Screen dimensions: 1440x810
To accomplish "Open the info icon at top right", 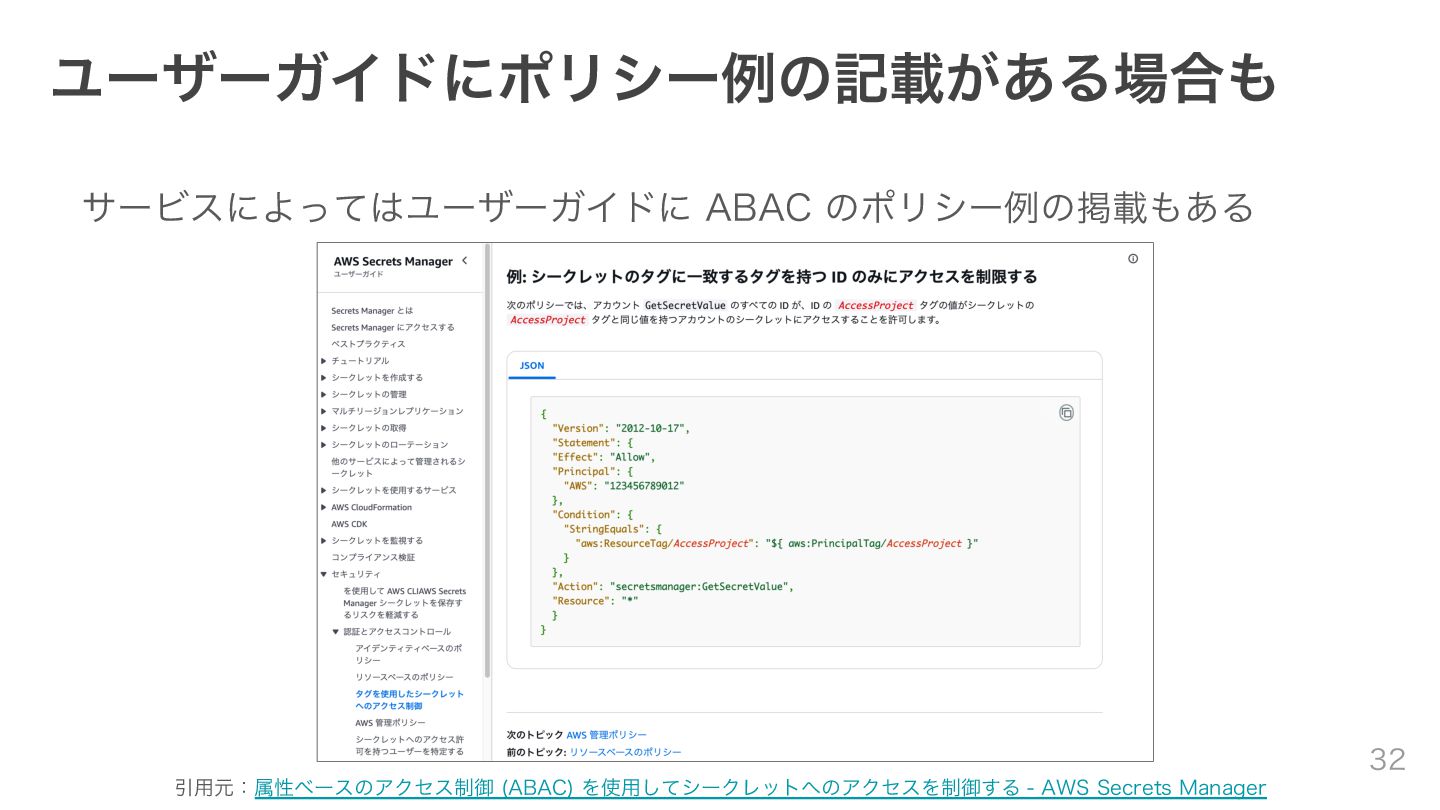I will click(1133, 258).
